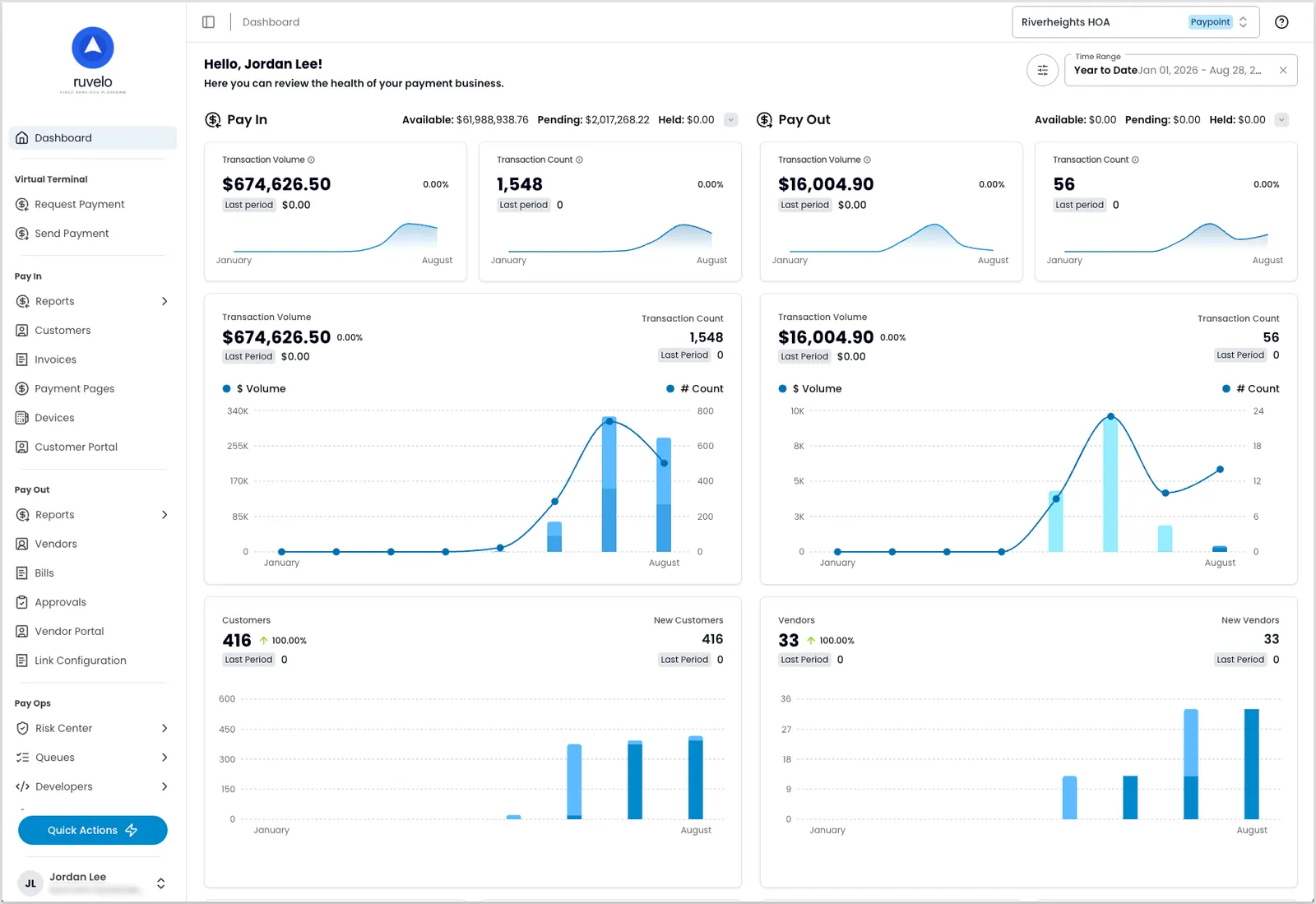Expand the Pay In balance details chevron
Screen dimensions: 1316x904
pos(730,120)
